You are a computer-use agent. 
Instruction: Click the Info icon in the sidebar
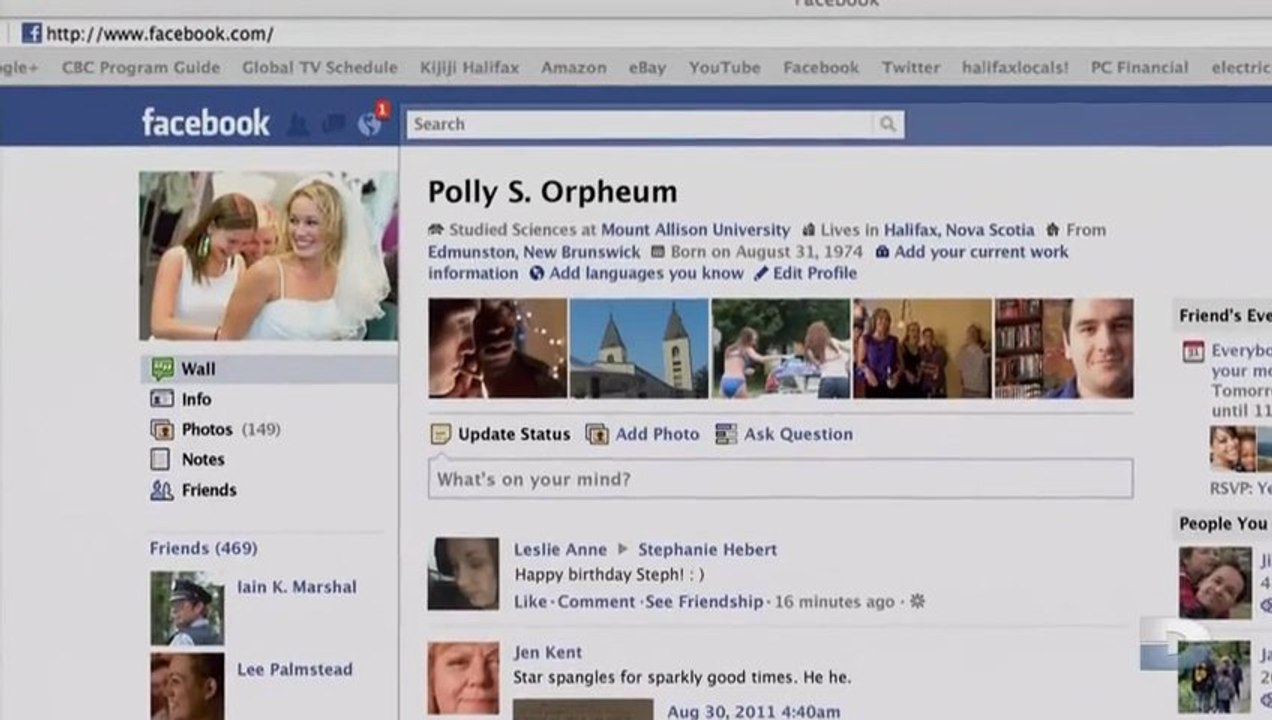162,399
